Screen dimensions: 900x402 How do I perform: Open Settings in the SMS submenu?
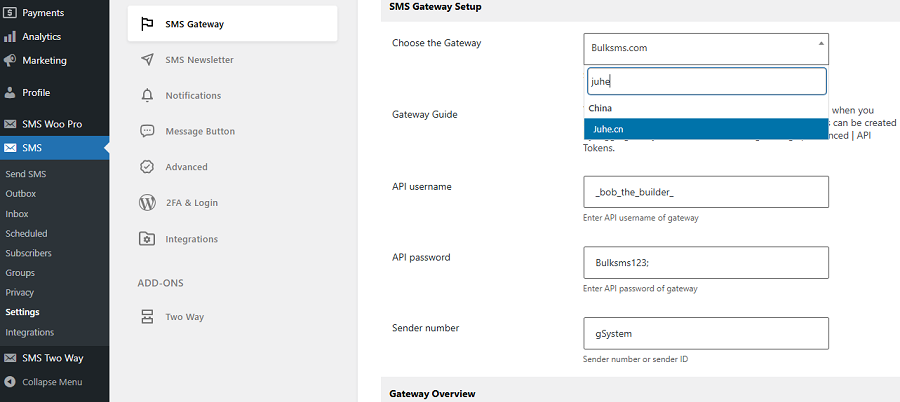point(22,312)
